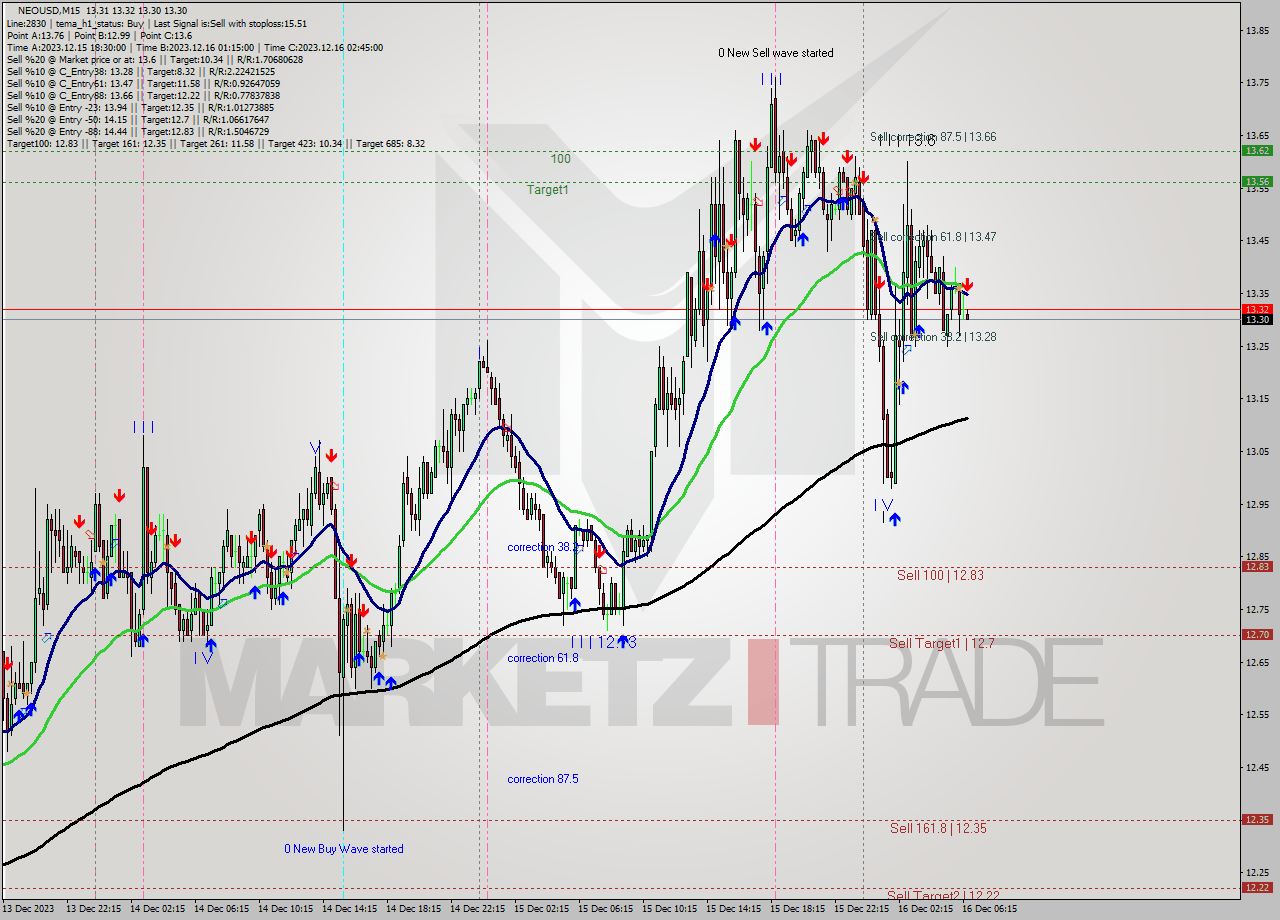Select the '0 New Buy Wave started' label

coord(344,849)
